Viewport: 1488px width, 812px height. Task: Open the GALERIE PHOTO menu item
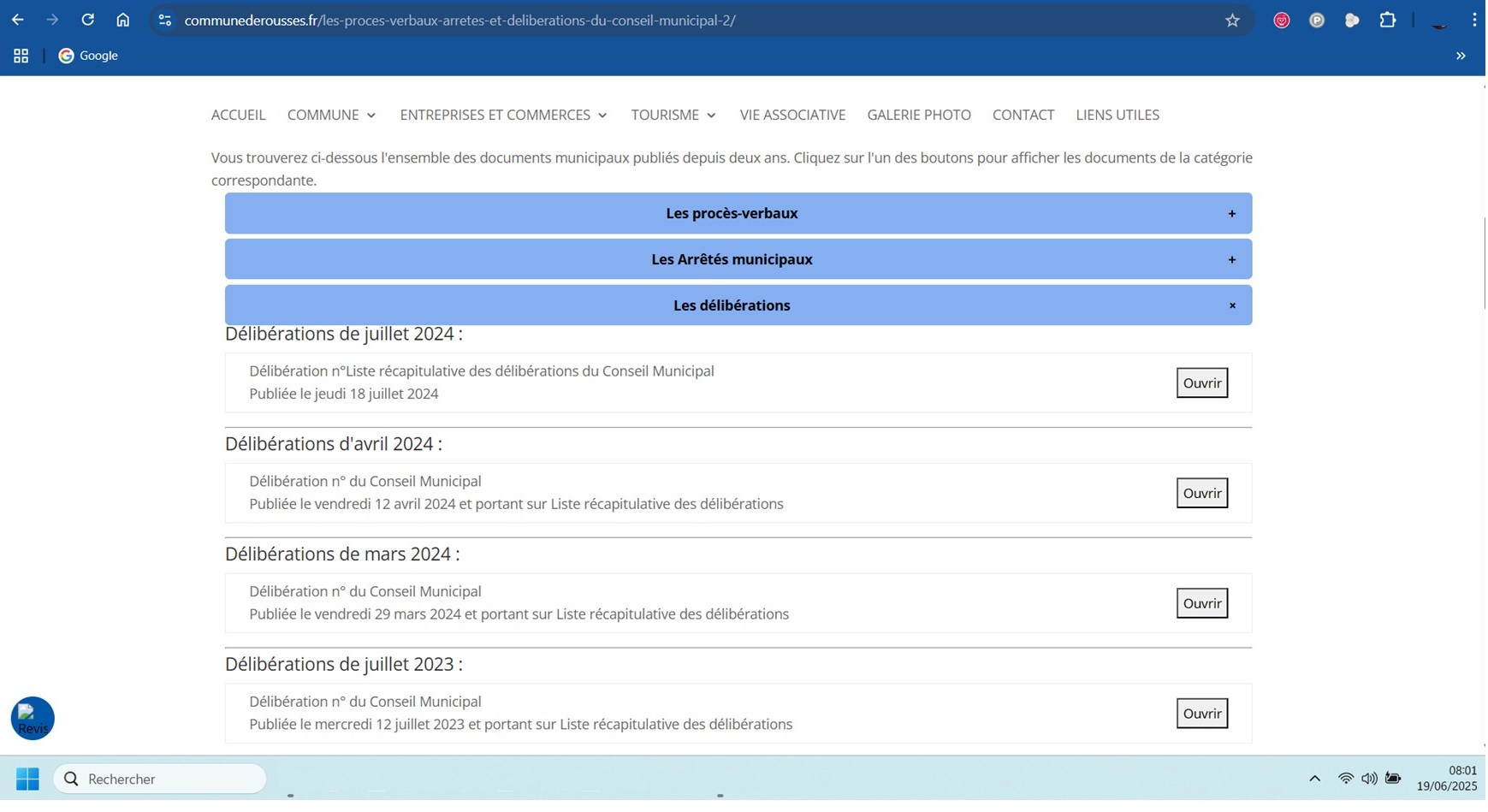click(x=918, y=115)
